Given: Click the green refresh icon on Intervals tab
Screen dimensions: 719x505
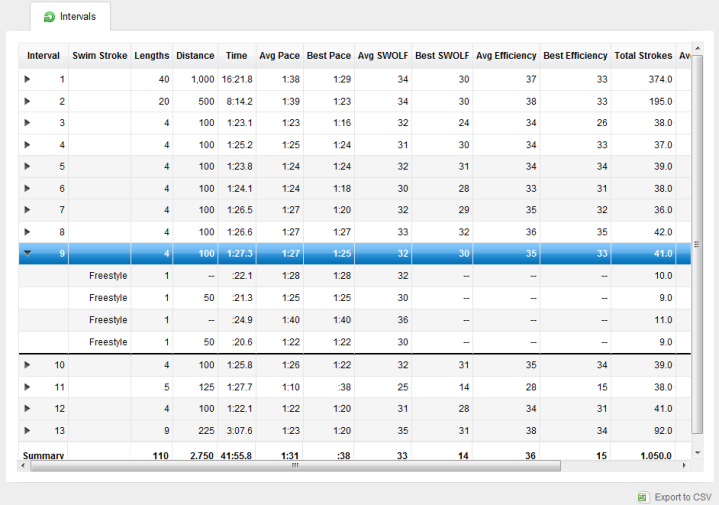Looking at the screenshot, I should pyautogui.click(x=49, y=17).
